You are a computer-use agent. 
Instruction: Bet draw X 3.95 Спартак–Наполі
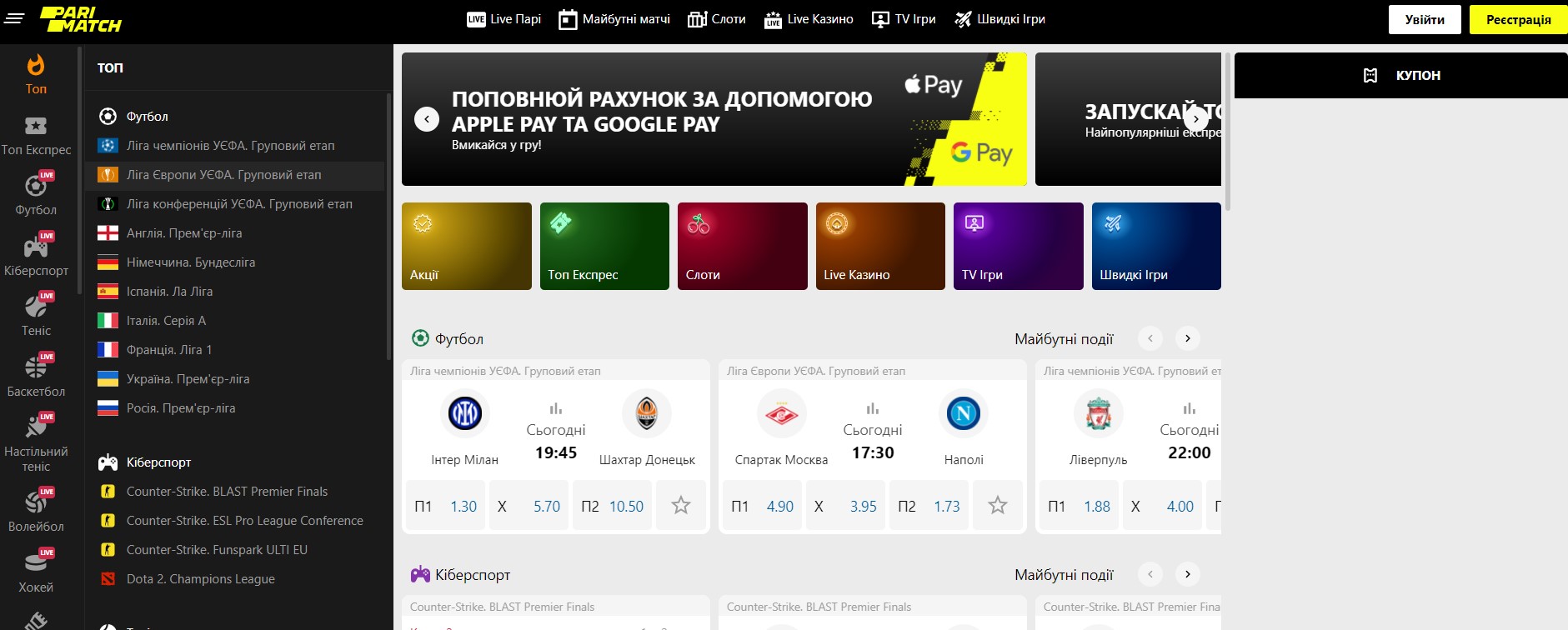coord(845,506)
